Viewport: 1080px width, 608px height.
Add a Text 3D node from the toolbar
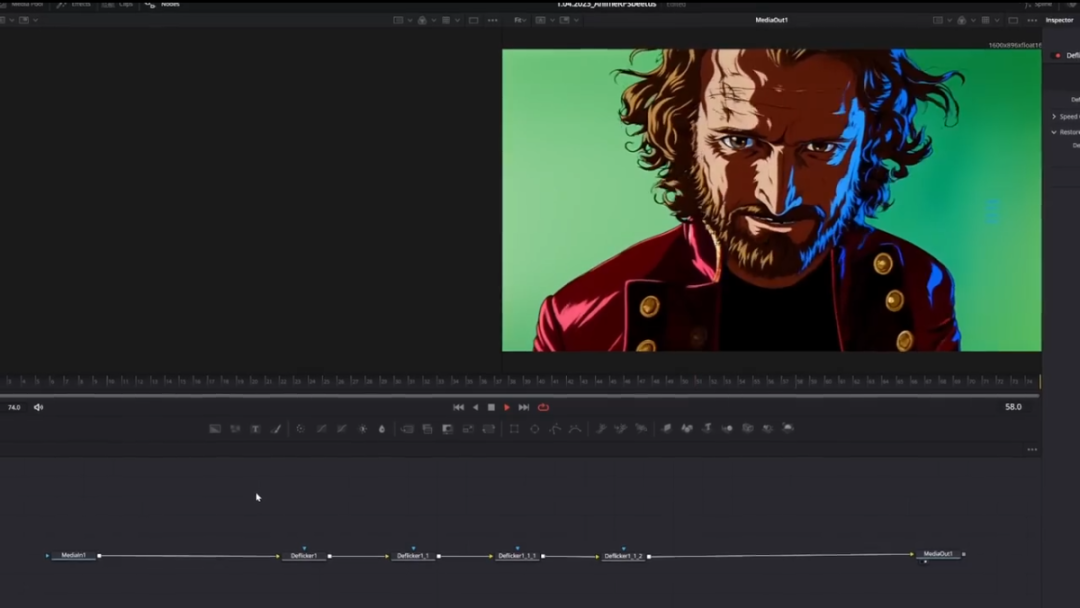point(707,428)
